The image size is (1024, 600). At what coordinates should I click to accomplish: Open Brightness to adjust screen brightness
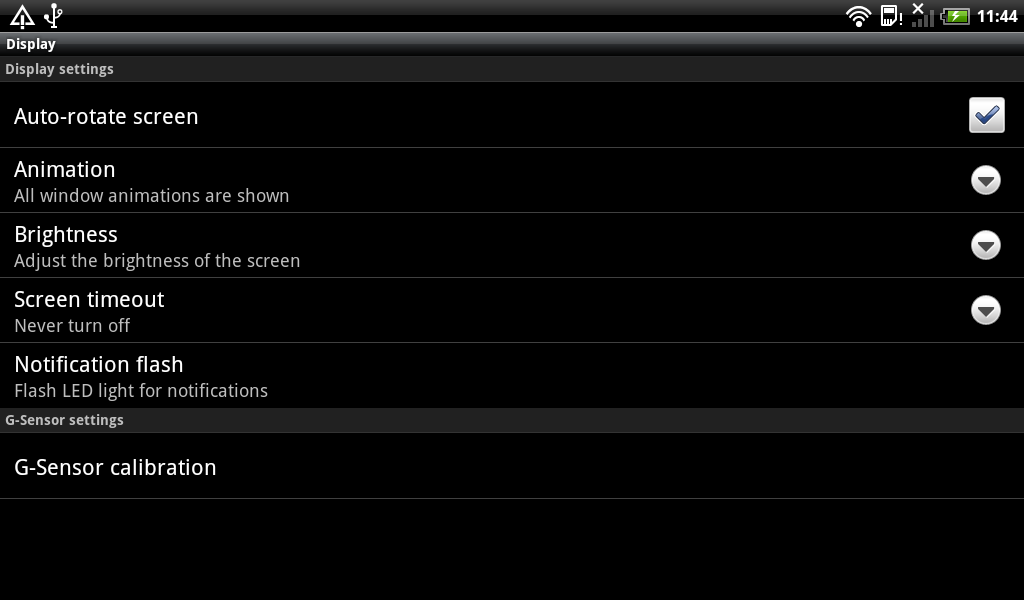click(x=512, y=245)
